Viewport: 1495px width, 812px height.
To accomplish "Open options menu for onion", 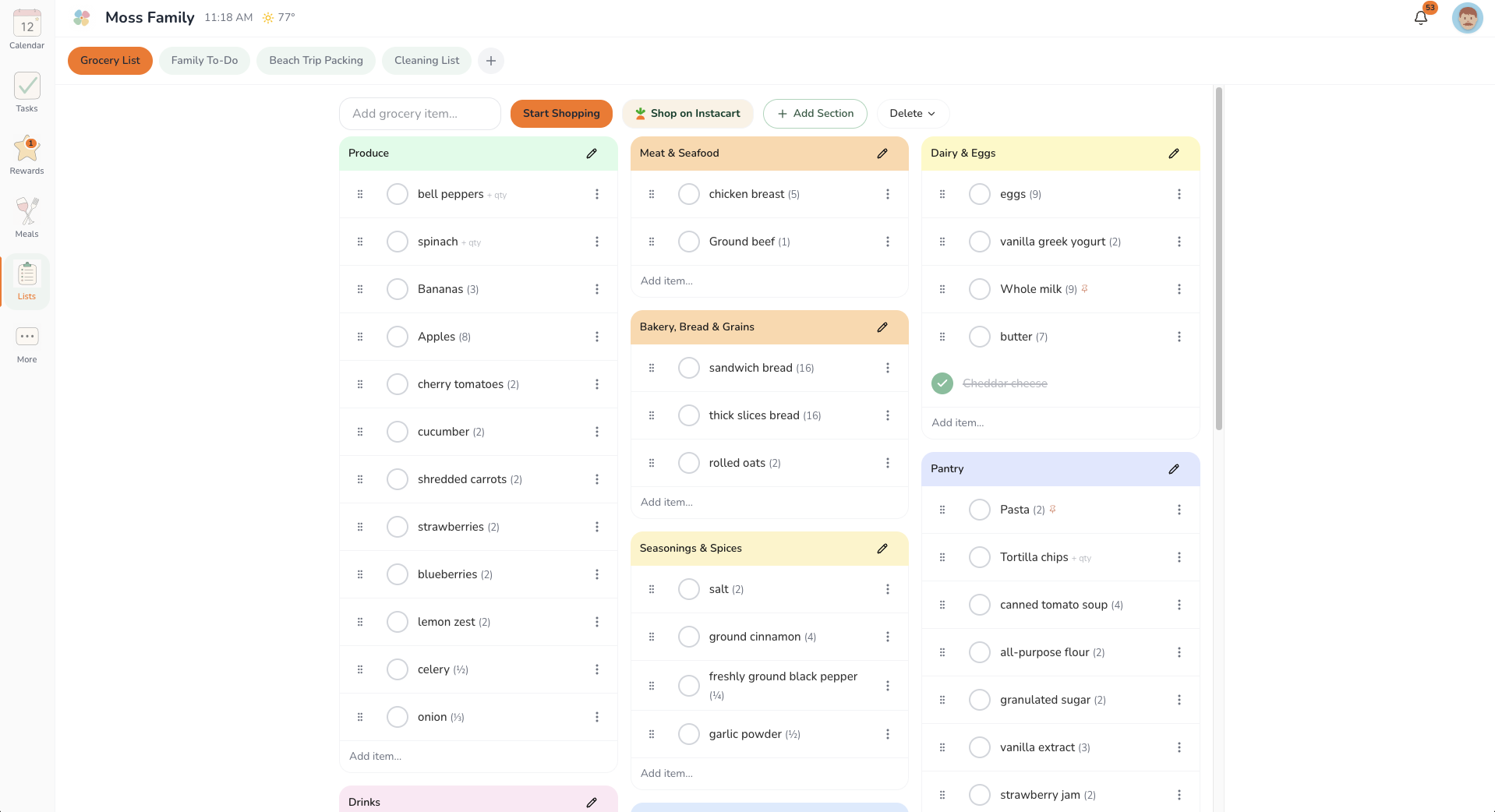I will tap(597, 717).
